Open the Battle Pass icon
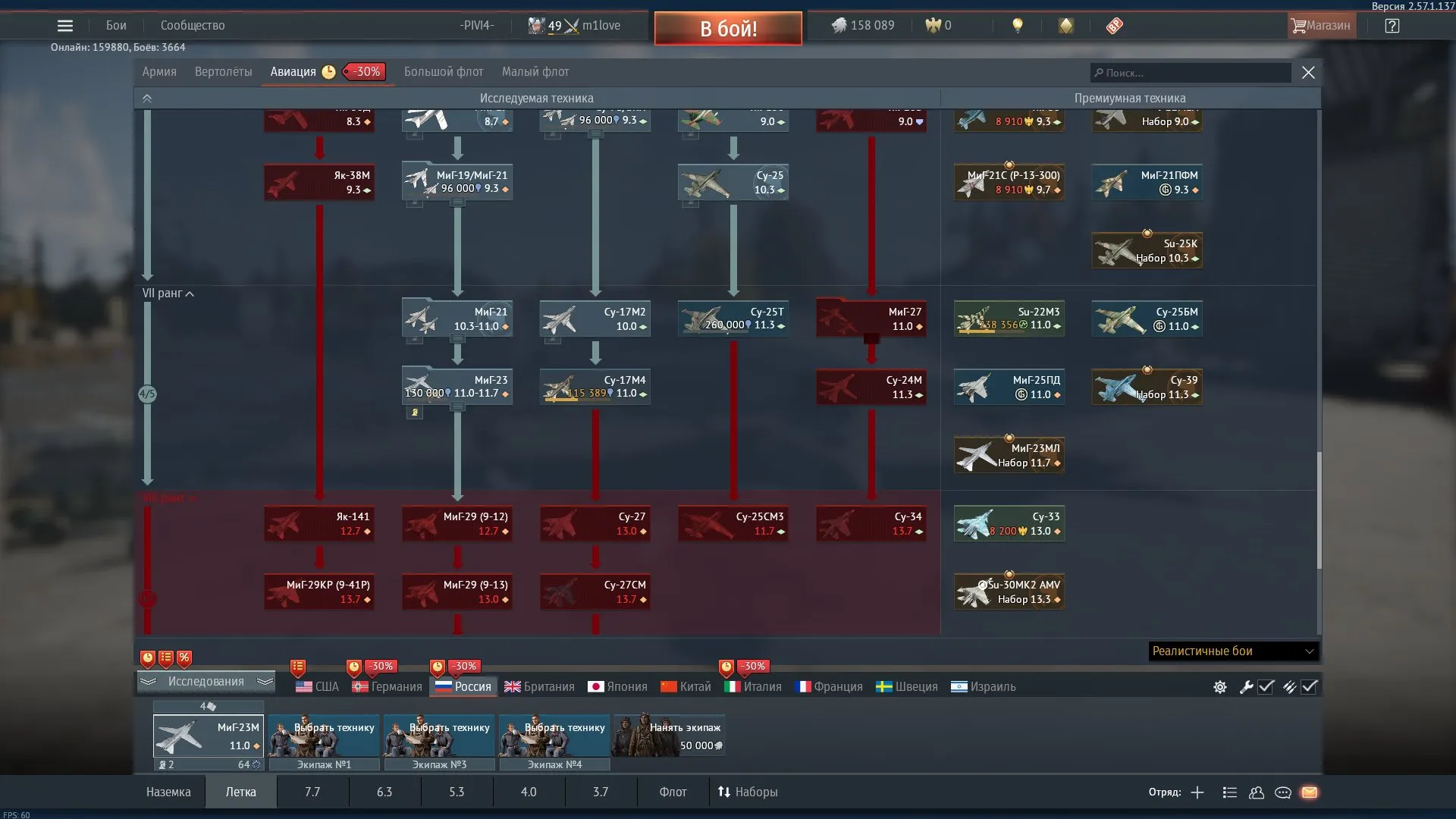This screenshot has width=1456, height=819. (1114, 26)
